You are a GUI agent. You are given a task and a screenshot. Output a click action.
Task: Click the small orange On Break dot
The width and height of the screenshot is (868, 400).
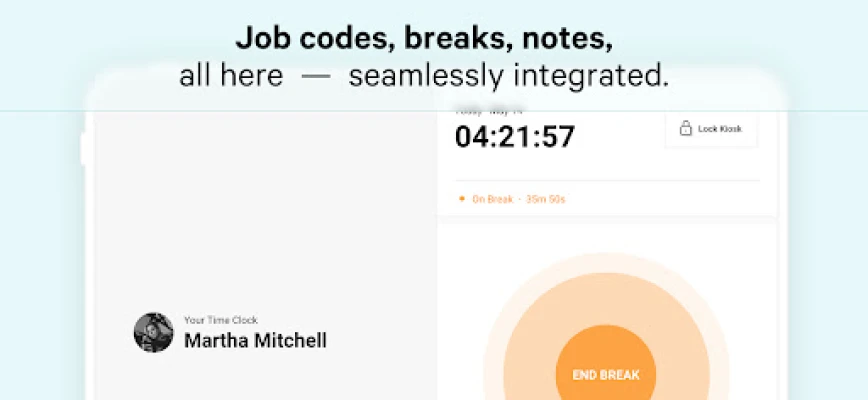pos(462,199)
